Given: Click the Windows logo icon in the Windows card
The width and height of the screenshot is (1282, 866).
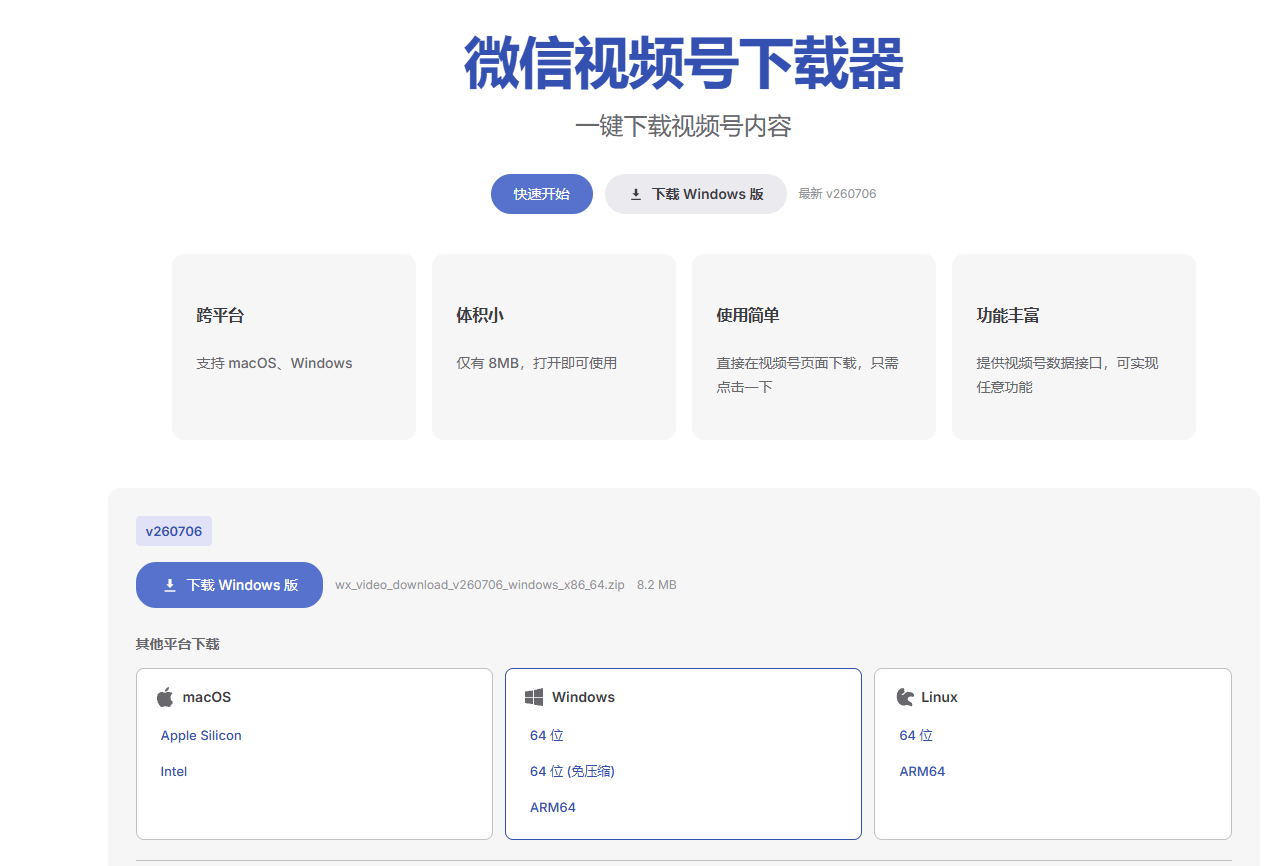Looking at the screenshot, I should (x=534, y=697).
